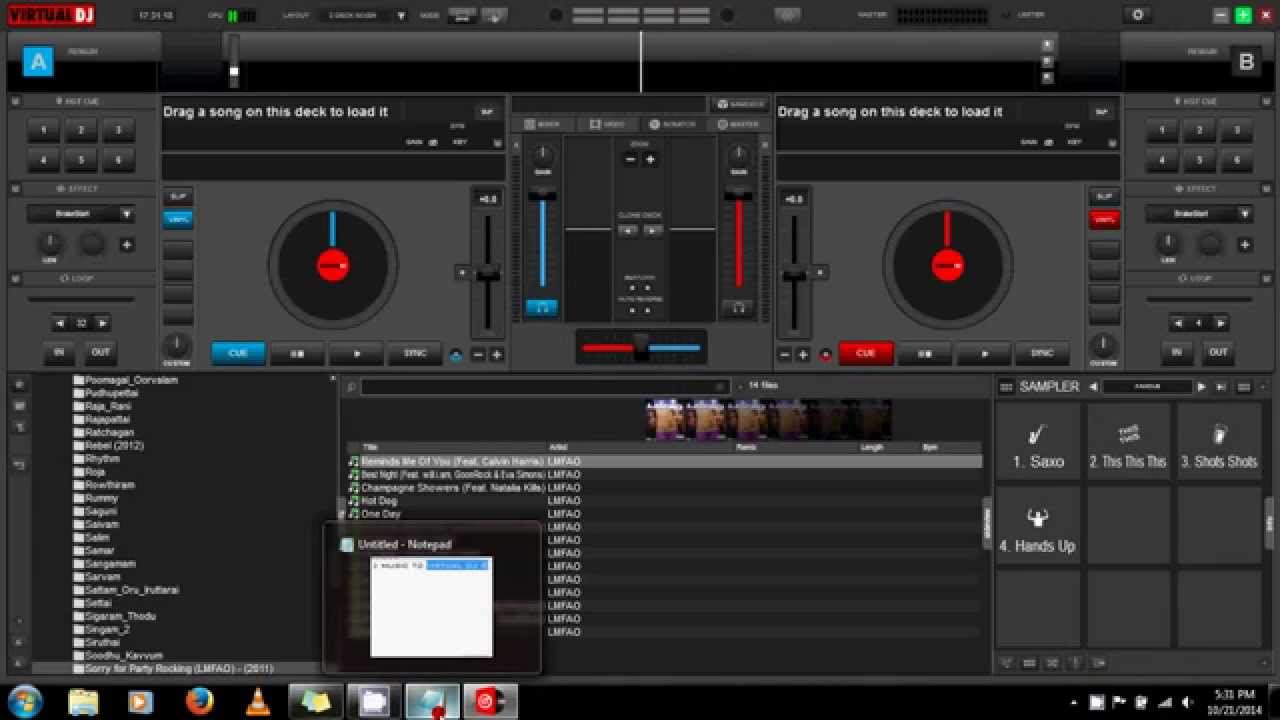Switch to the Scratch mixer tab
1280x720 pixels.
click(674, 124)
